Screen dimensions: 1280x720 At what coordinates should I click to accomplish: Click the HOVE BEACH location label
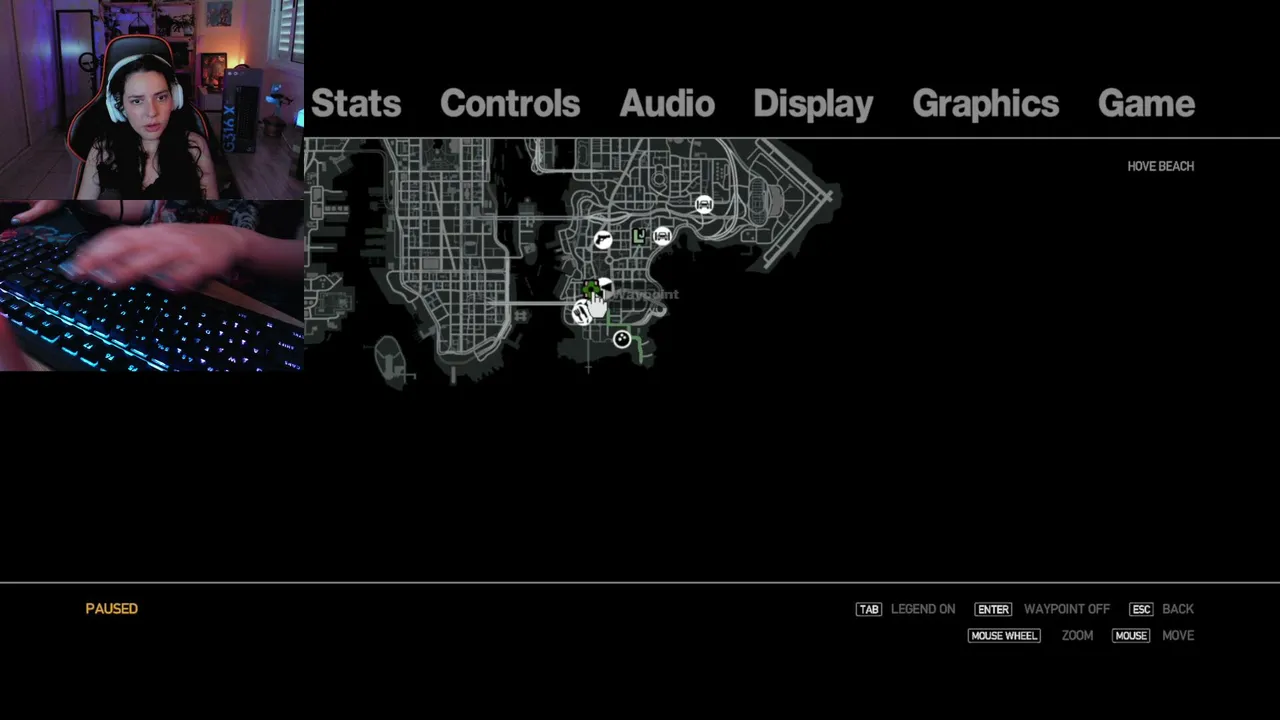click(x=1160, y=166)
